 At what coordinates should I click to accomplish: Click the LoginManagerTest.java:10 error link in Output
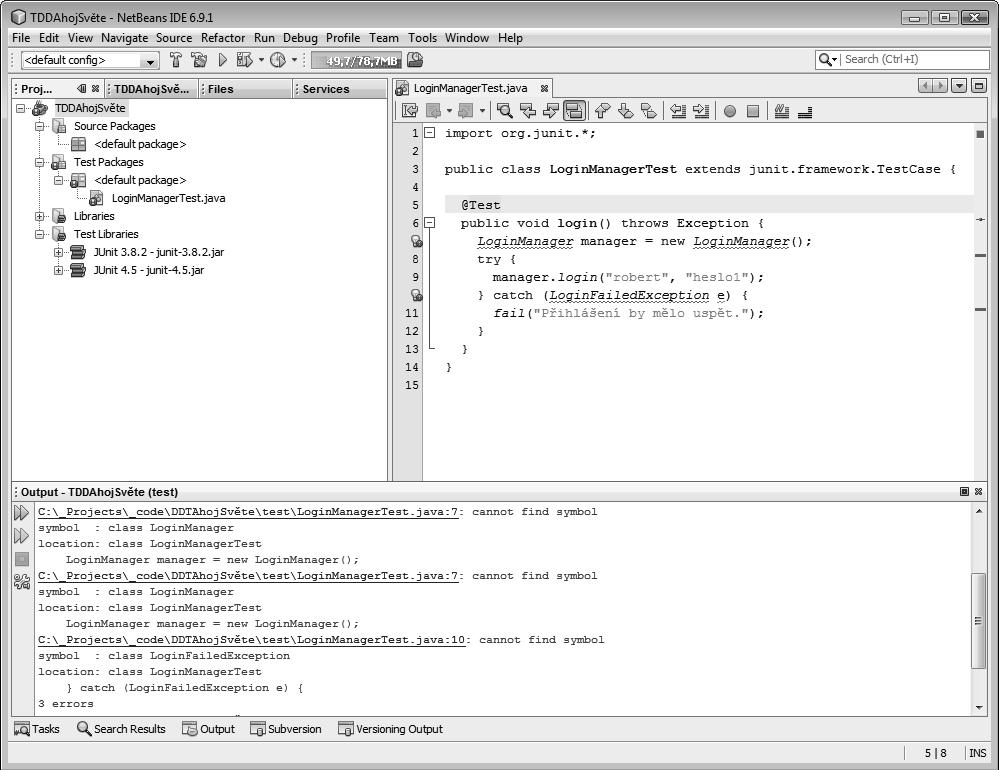tap(252, 640)
